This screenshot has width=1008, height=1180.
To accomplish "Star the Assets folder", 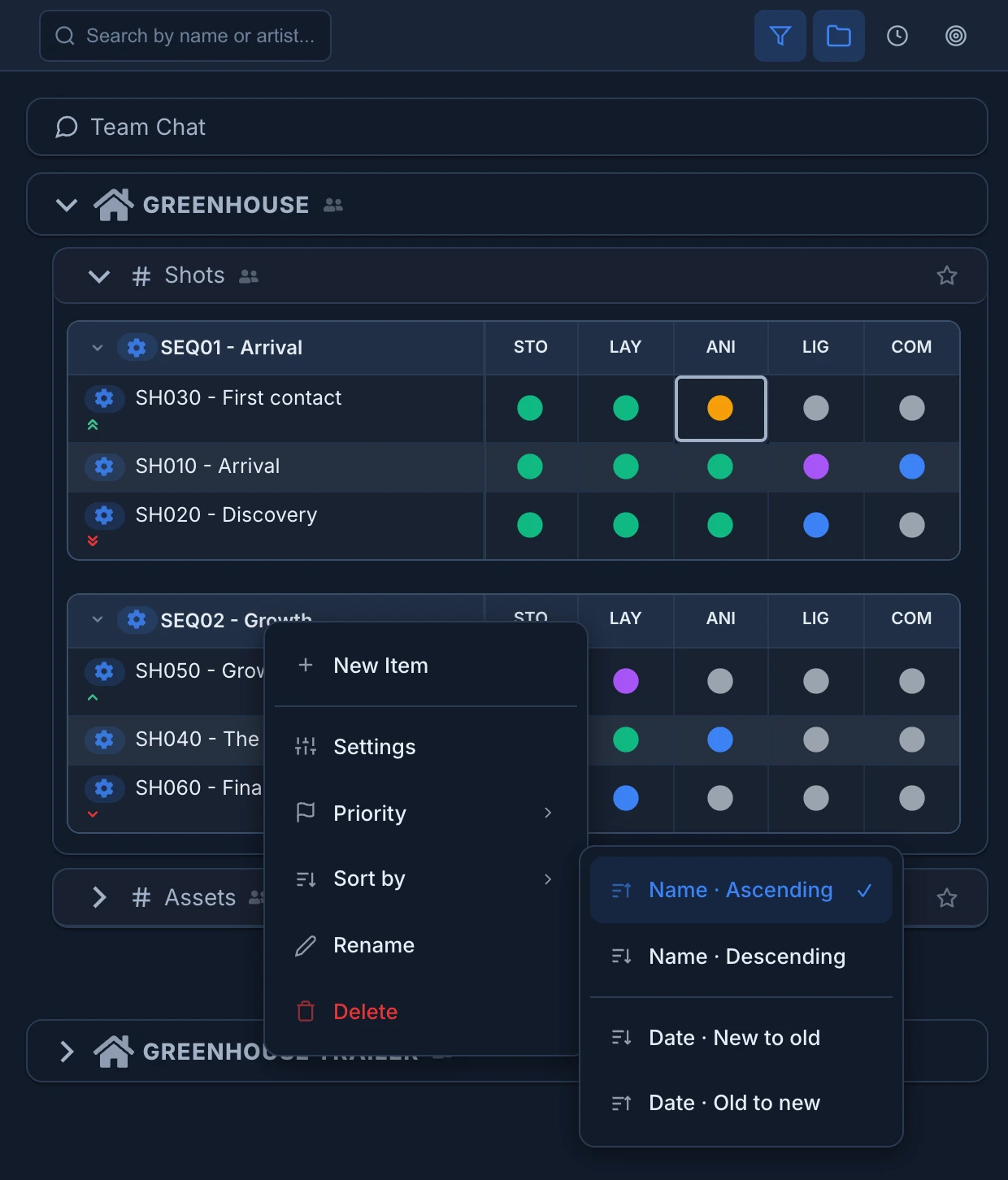I will click(947, 898).
